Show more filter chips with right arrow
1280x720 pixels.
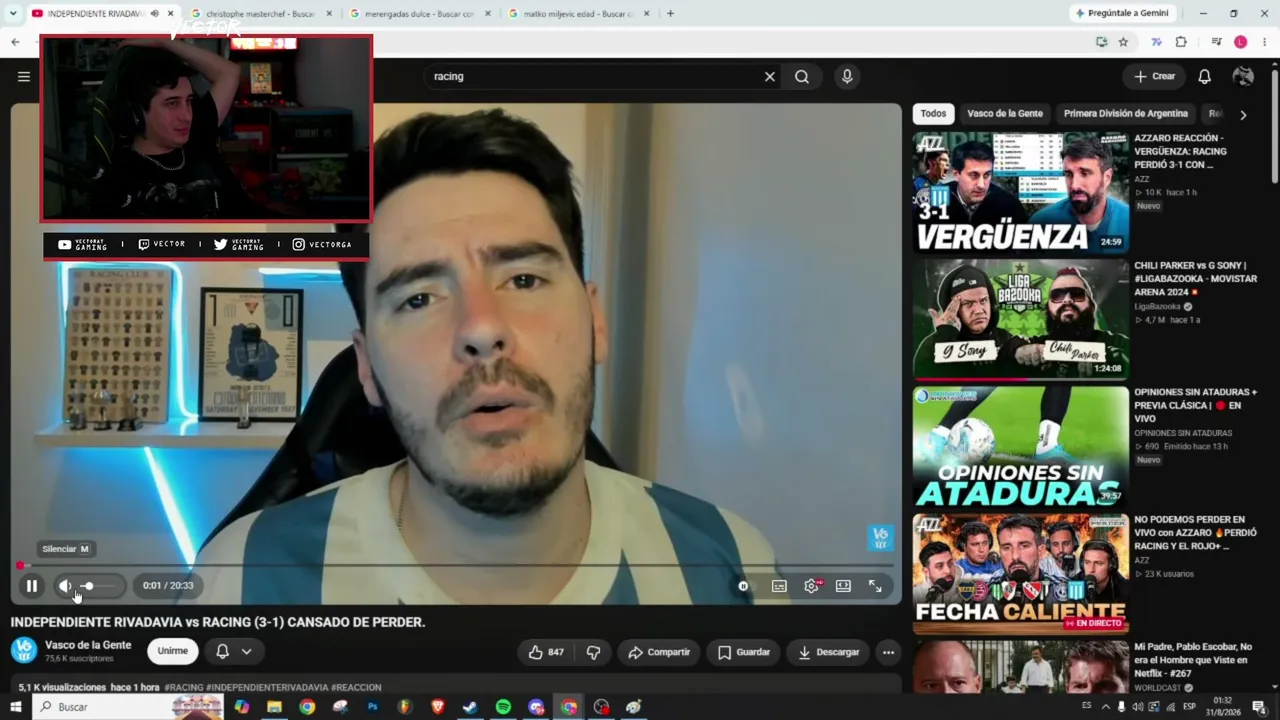point(1243,115)
